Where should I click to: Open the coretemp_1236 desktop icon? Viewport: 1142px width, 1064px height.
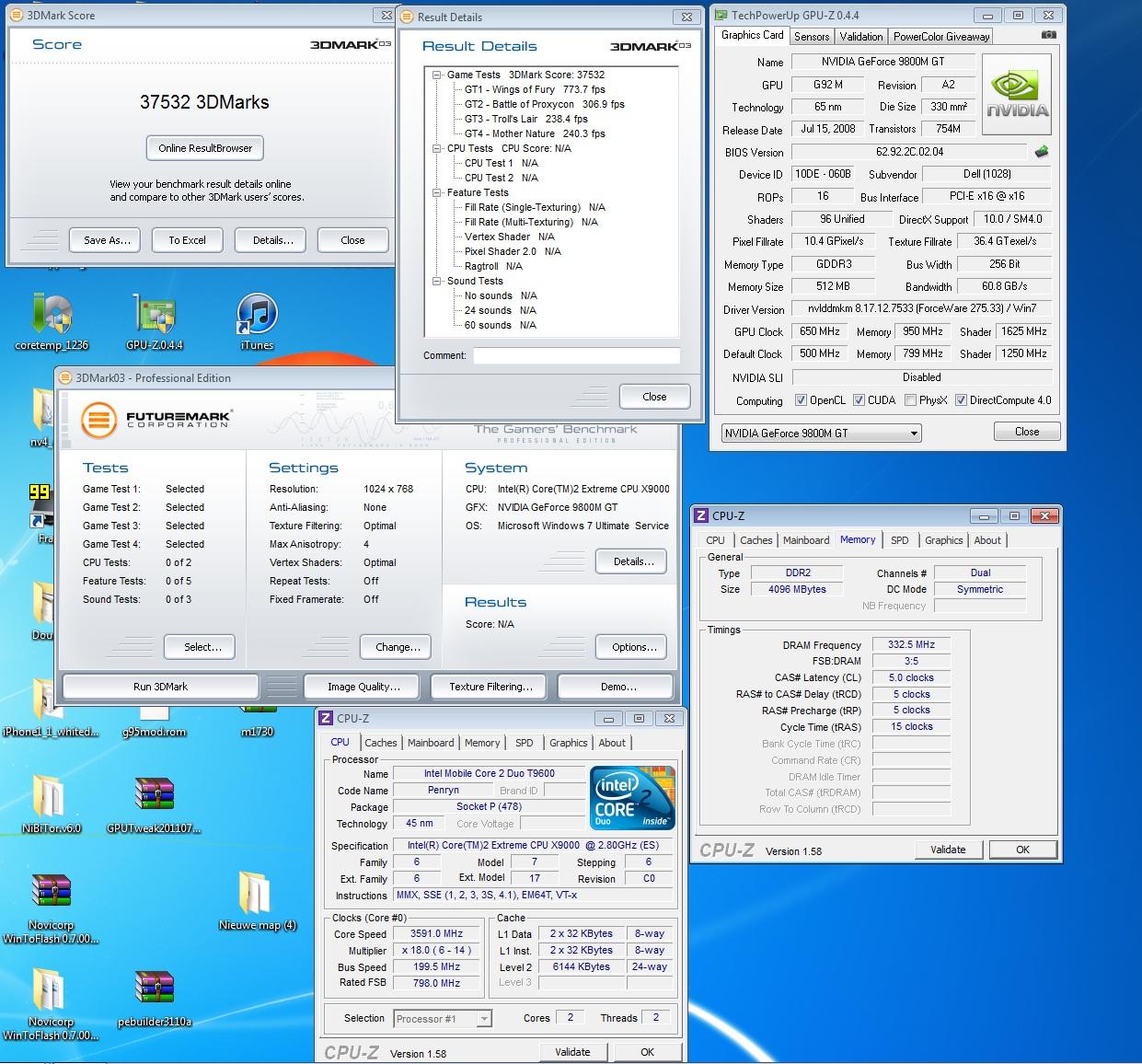52,323
